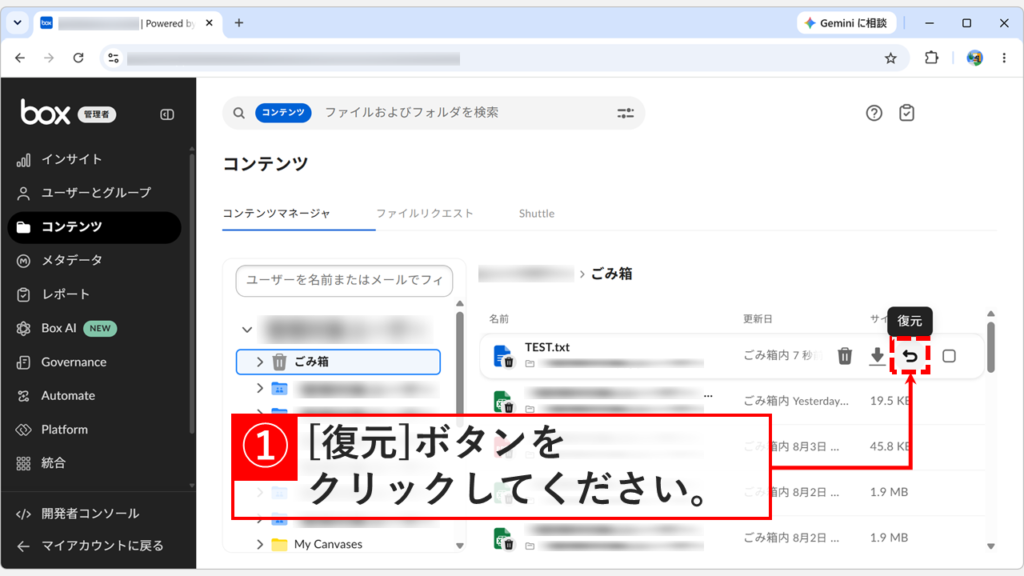The width and height of the screenshot is (1024, 576).
Task: Click the user filter input field
Action: (x=344, y=281)
